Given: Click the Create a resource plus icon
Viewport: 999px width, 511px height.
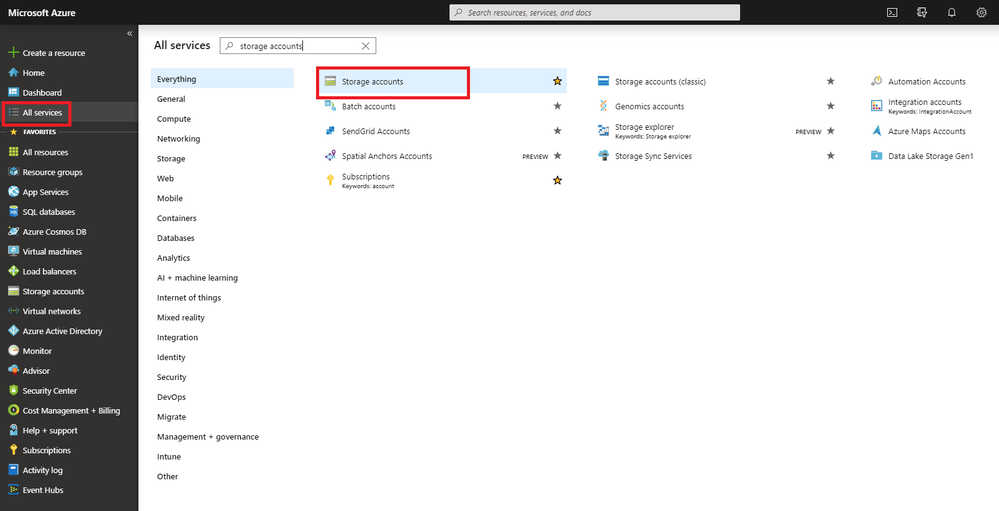Looking at the screenshot, I should click(13, 53).
